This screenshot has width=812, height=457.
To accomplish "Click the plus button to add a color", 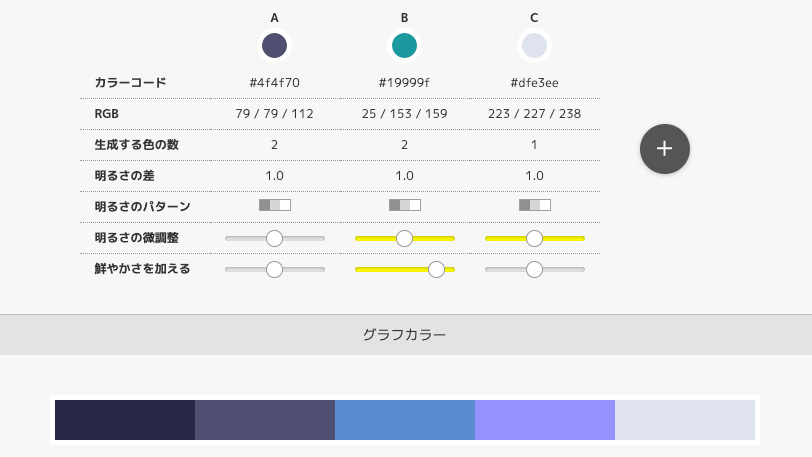I will [x=664, y=149].
